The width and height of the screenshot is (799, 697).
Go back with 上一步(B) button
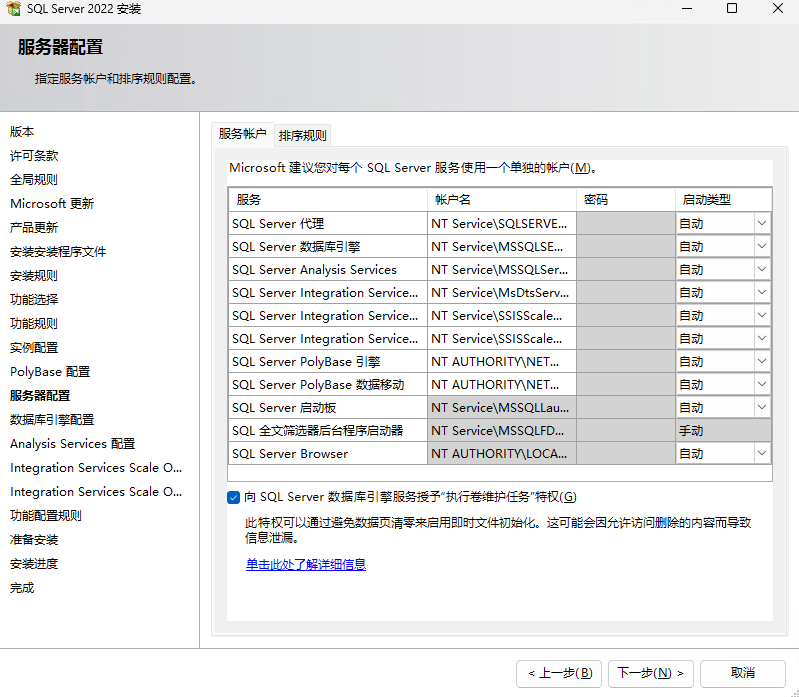(559, 673)
